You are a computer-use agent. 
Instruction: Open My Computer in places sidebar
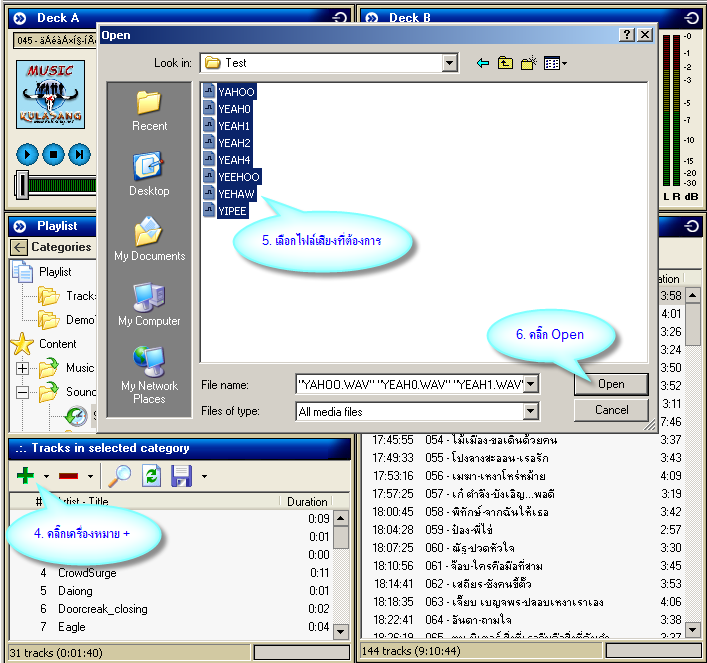click(149, 304)
